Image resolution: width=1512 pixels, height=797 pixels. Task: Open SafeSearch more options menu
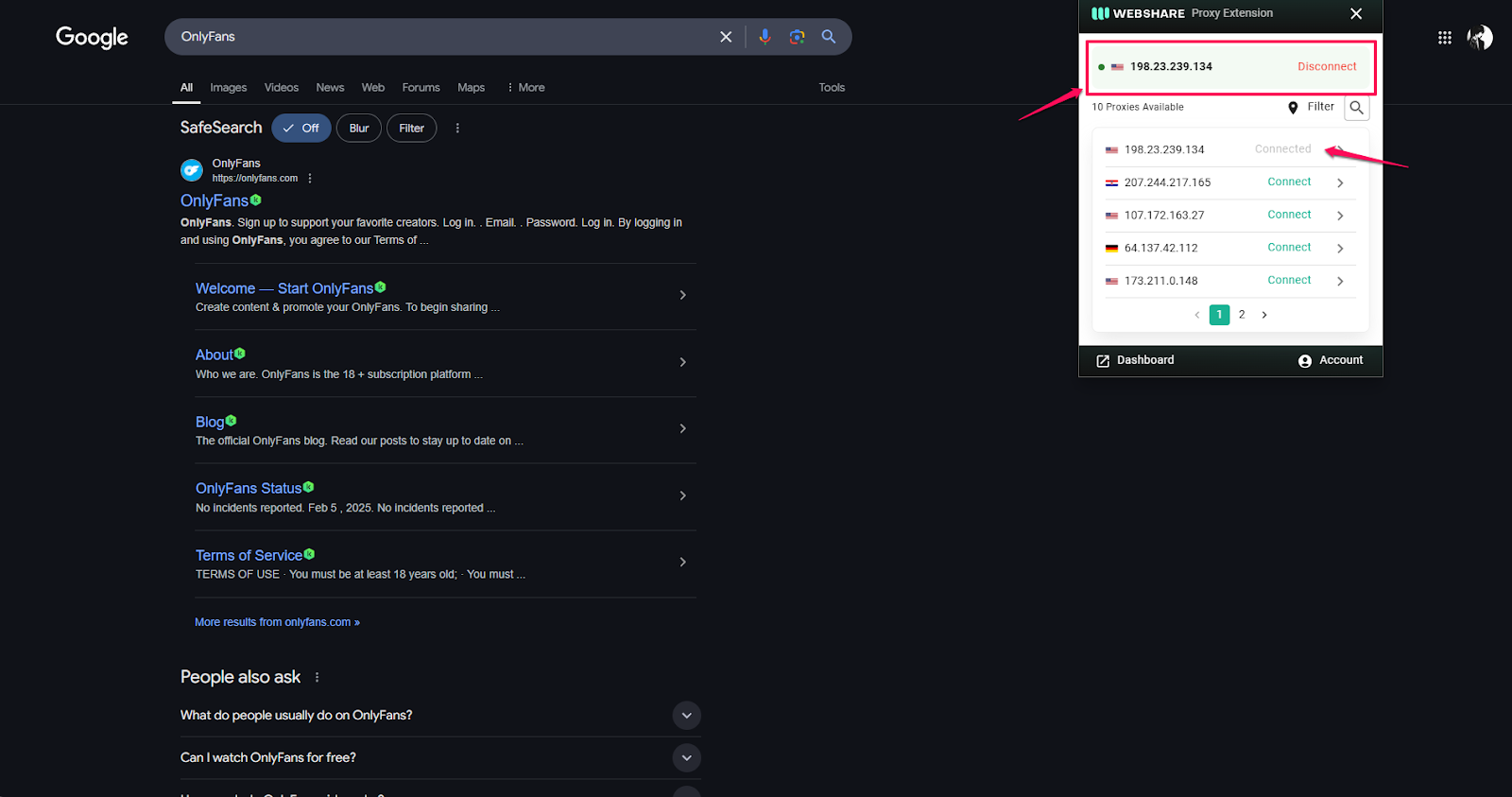click(x=457, y=128)
